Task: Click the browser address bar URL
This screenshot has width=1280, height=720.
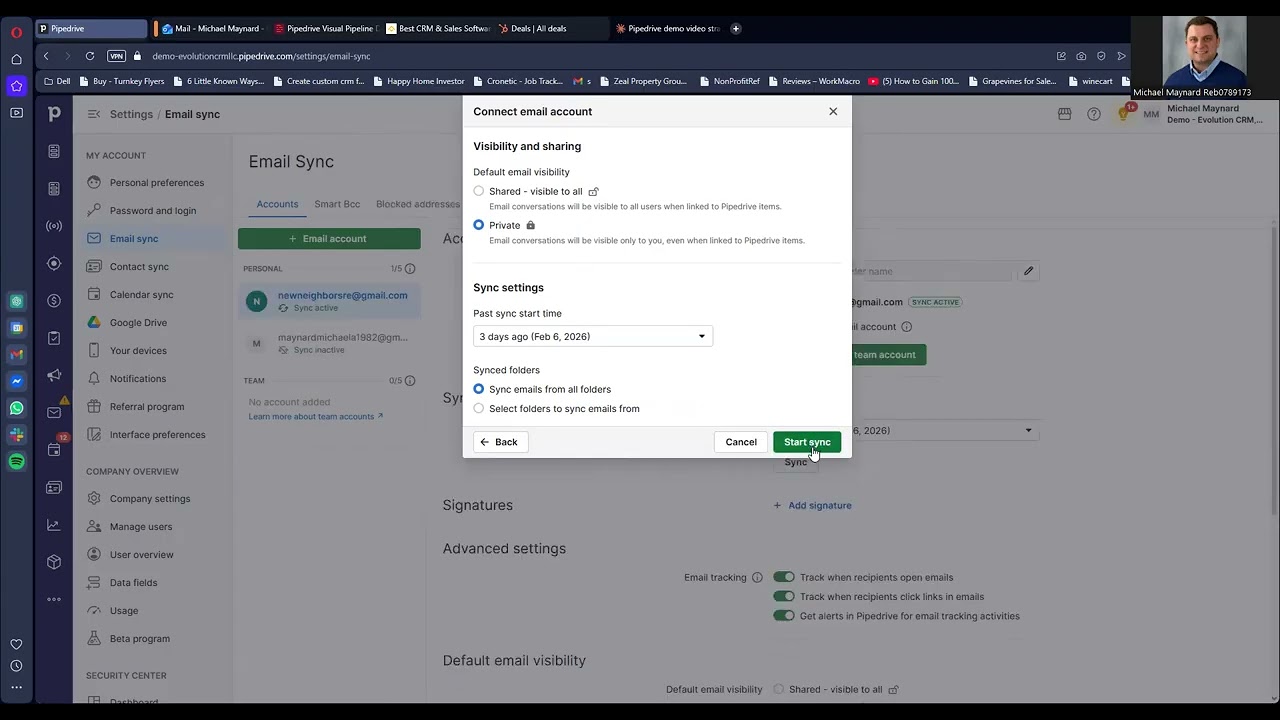Action: (261, 56)
